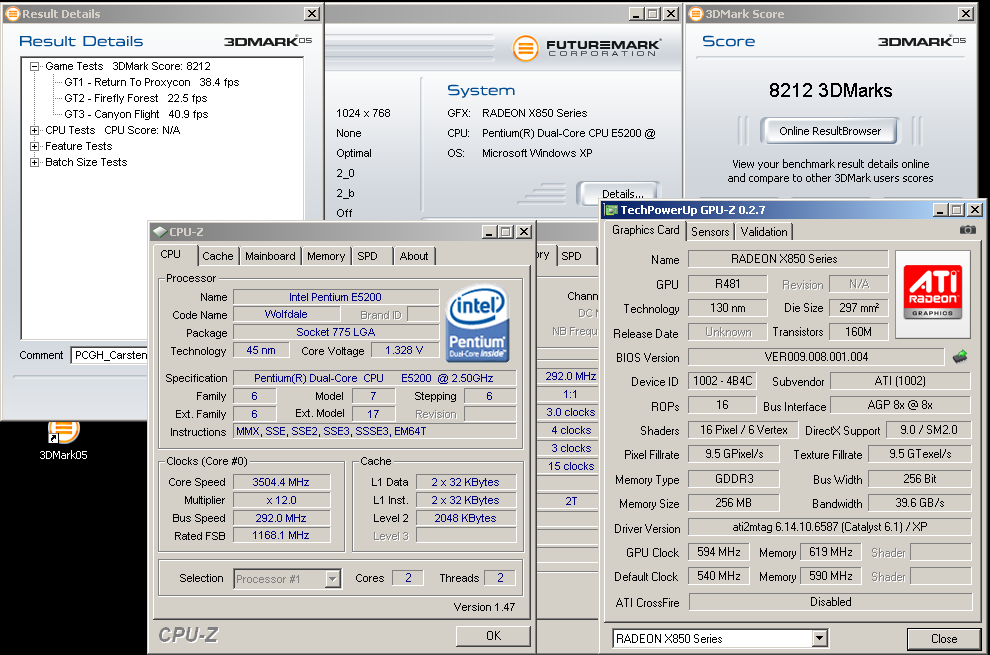Image resolution: width=990 pixels, height=655 pixels.
Task: Select GT3 - Canyon Flight row
Action: click(x=136, y=114)
